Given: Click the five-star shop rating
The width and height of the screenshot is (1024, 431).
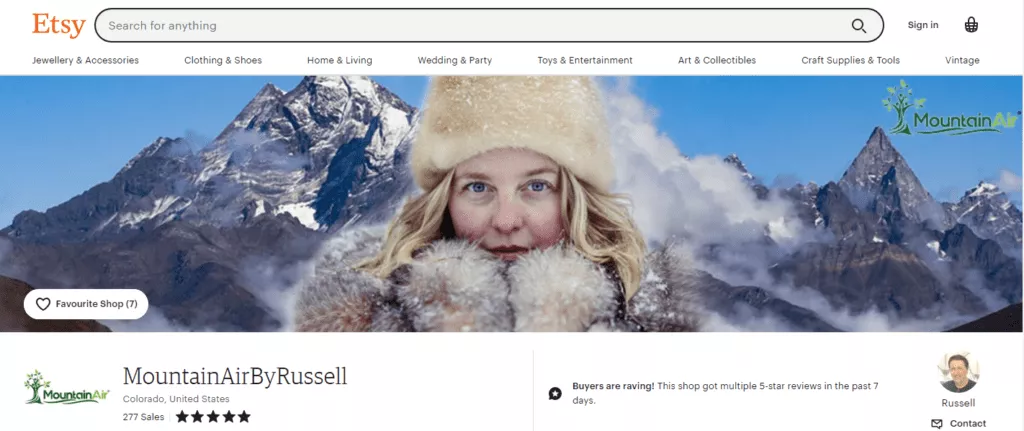Looking at the screenshot, I should (x=214, y=416).
